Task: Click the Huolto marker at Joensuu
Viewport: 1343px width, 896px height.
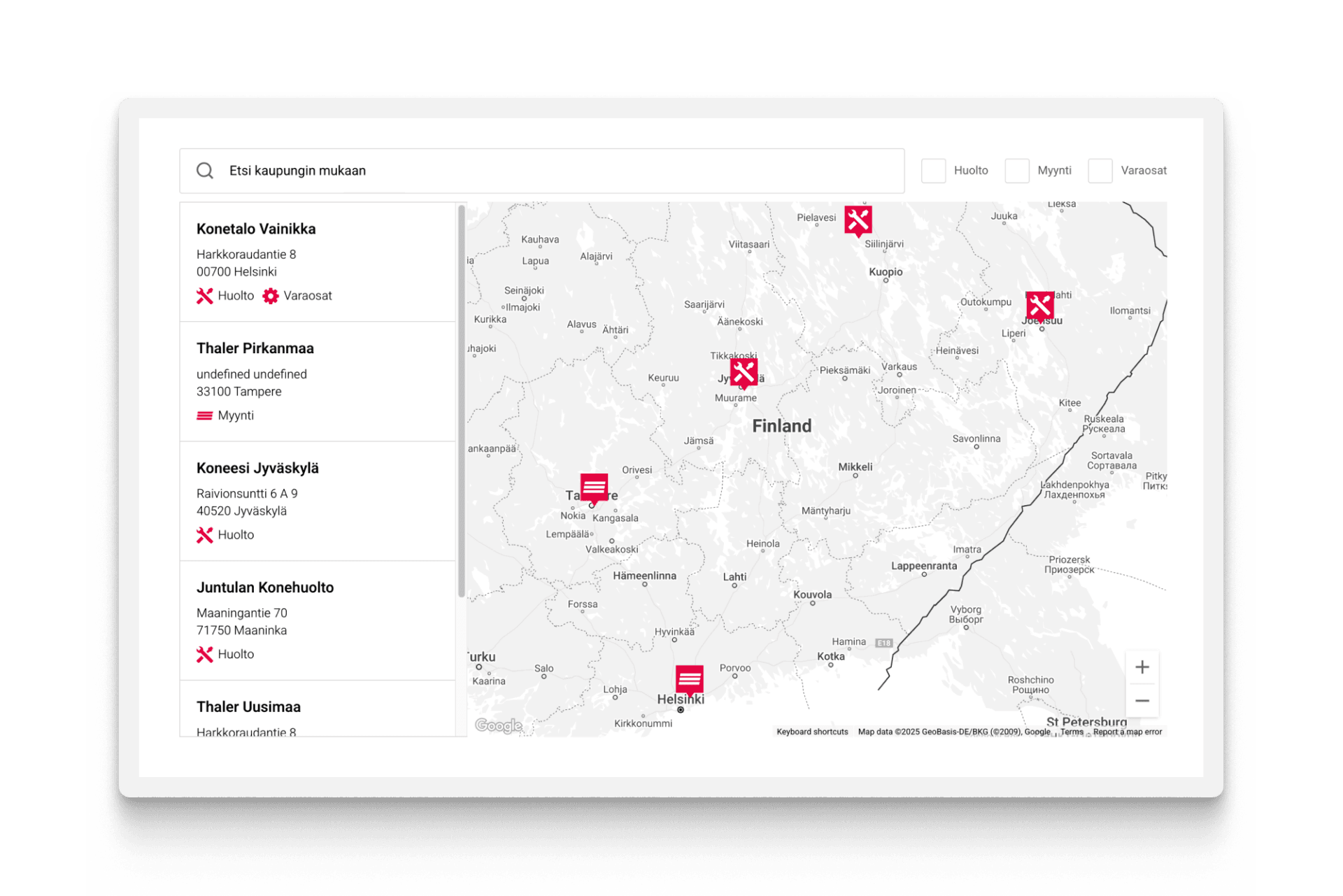Action: (1039, 306)
